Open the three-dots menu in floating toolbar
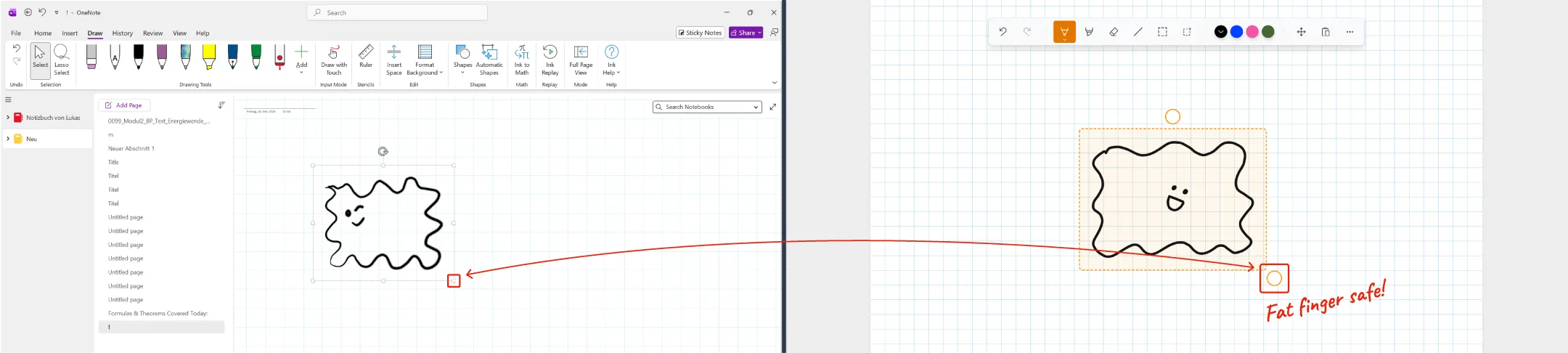 (x=1349, y=32)
